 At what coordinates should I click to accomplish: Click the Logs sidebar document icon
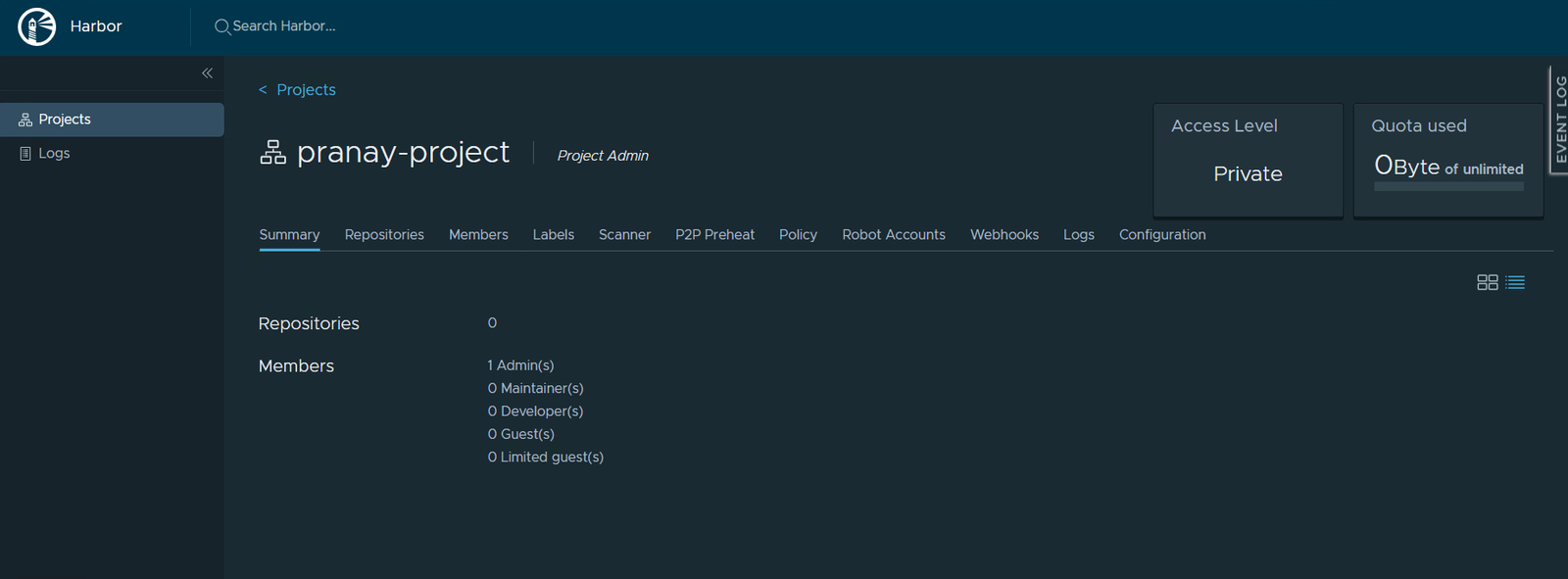(x=25, y=153)
